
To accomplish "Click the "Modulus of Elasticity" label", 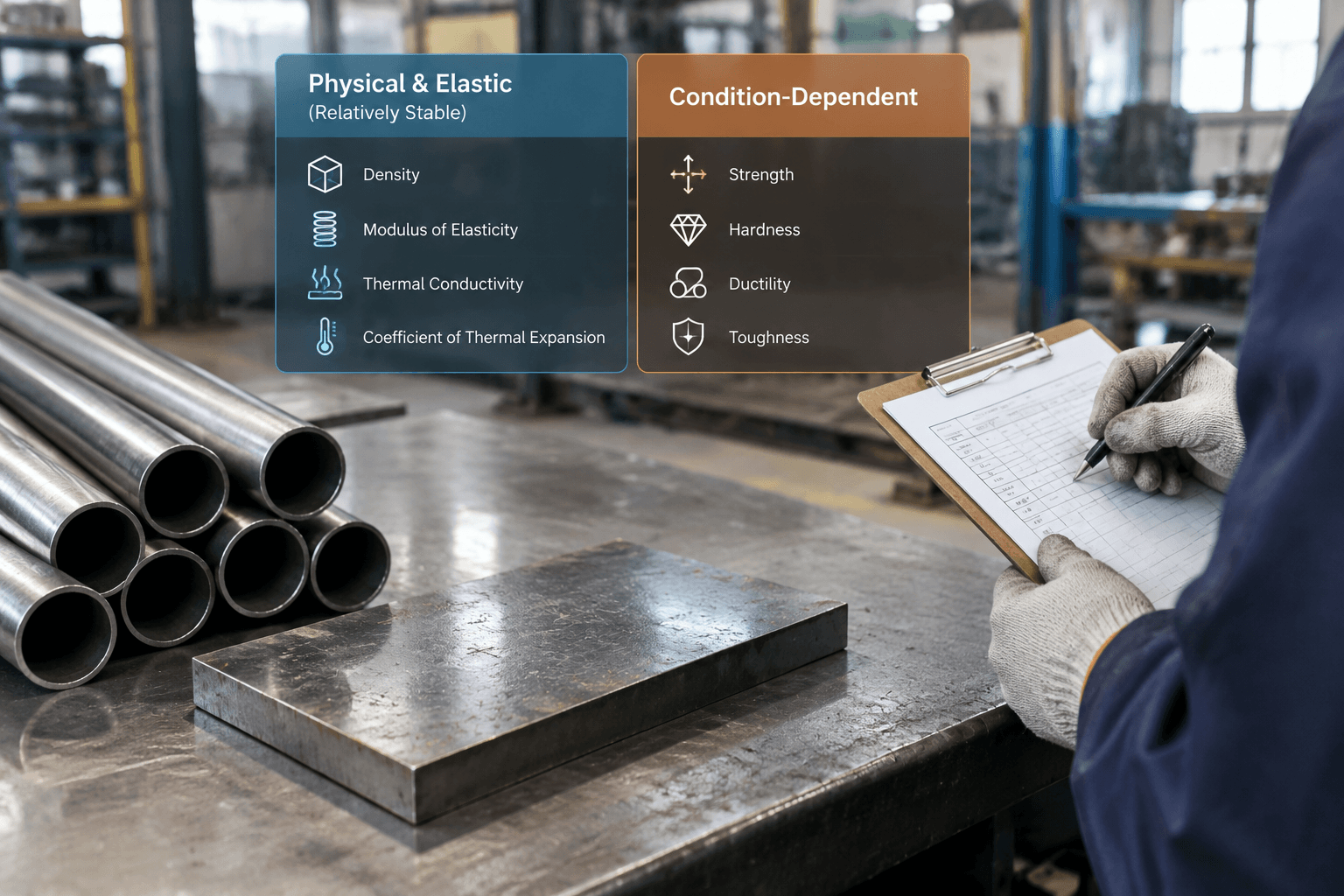I will pyautogui.click(x=440, y=230).
